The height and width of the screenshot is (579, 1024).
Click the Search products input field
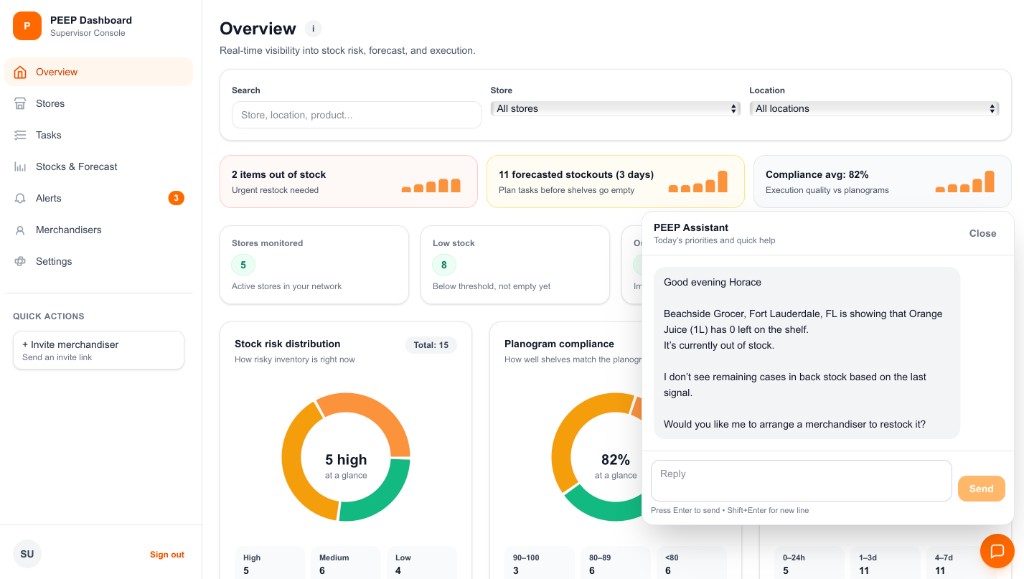[x=356, y=115]
